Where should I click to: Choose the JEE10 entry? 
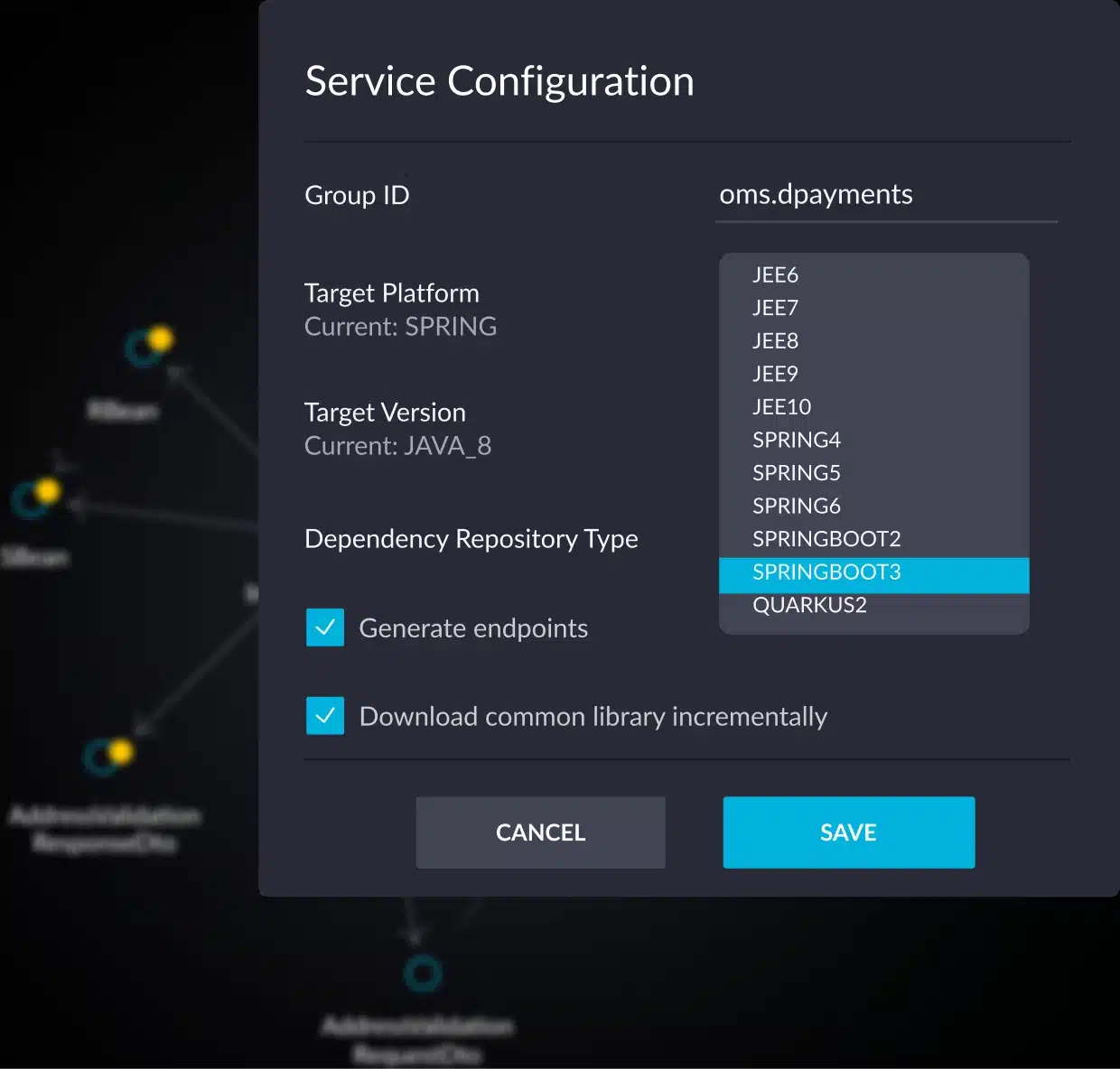click(873, 406)
